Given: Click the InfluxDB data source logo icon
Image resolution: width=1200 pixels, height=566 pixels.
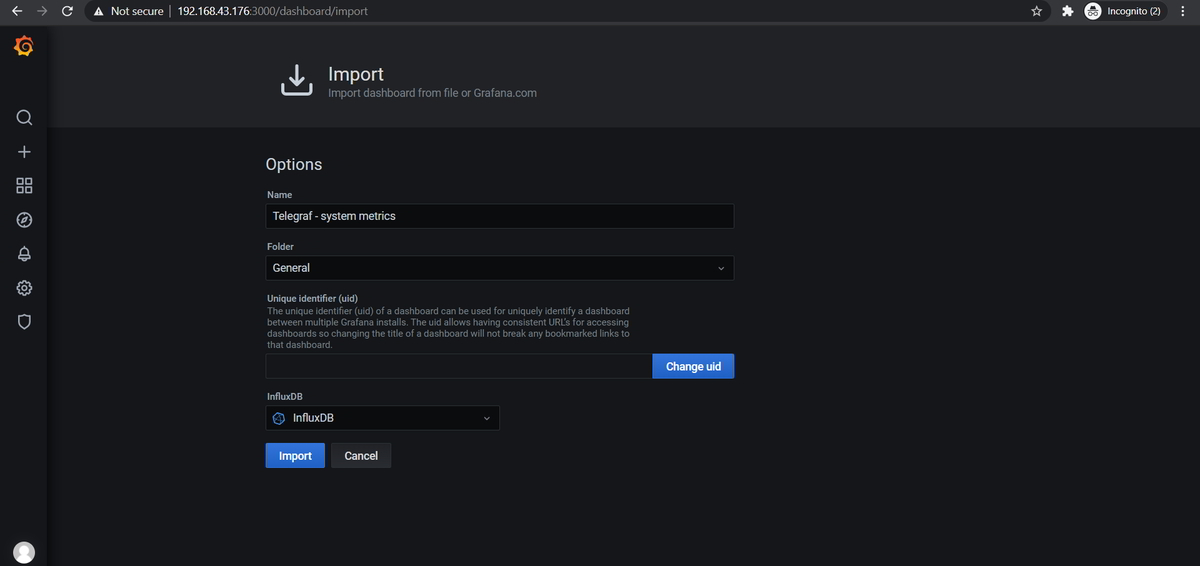Looking at the screenshot, I should pyautogui.click(x=279, y=418).
